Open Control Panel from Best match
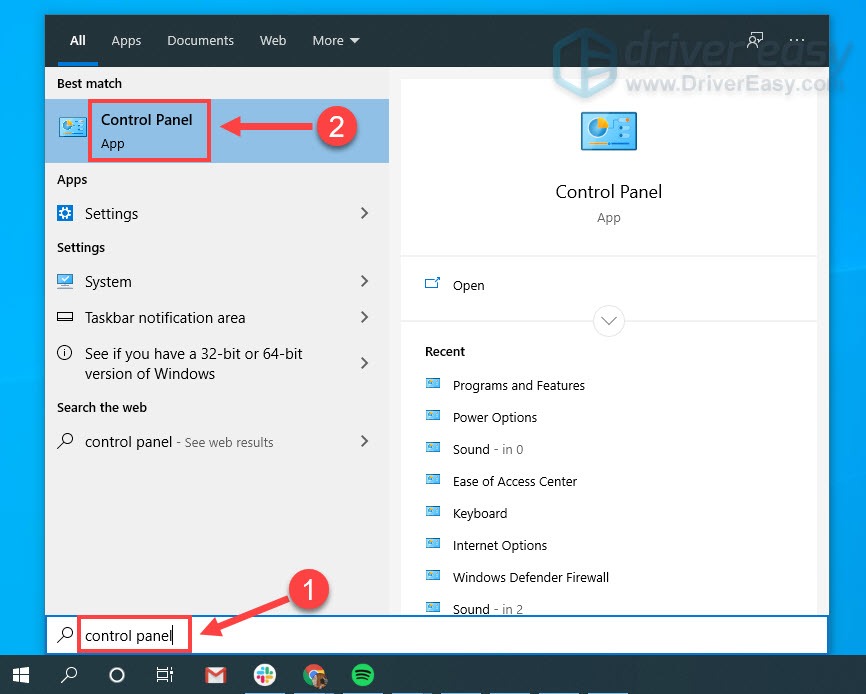This screenshot has height=694, width=866. click(x=148, y=130)
